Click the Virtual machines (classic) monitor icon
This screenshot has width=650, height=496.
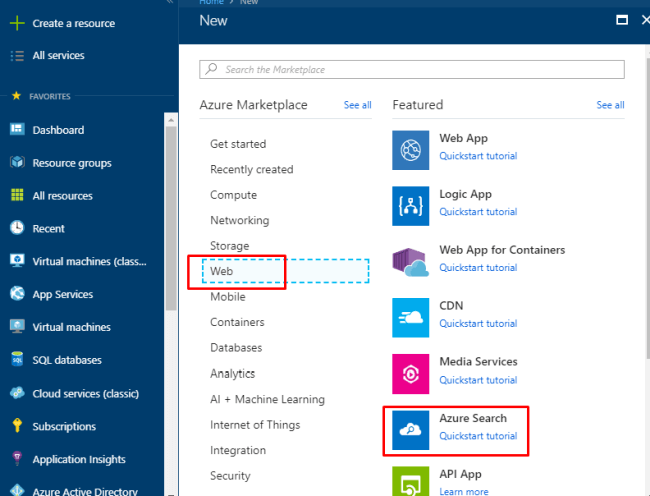pyautogui.click(x=17, y=261)
